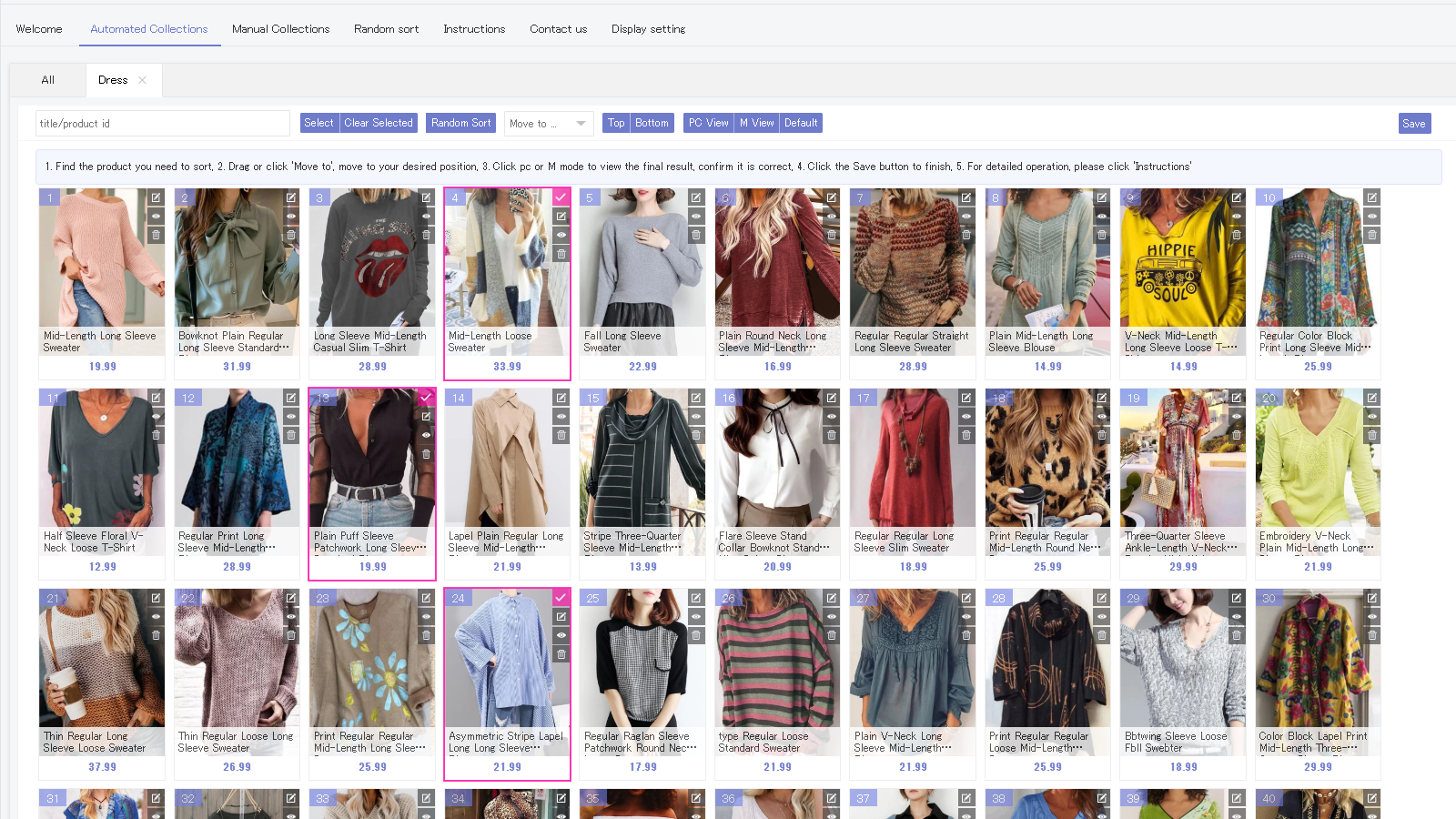Image resolution: width=1456 pixels, height=819 pixels.
Task: Delete Regular Color Block Print product via trash icon
Action: (x=1371, y=234)
